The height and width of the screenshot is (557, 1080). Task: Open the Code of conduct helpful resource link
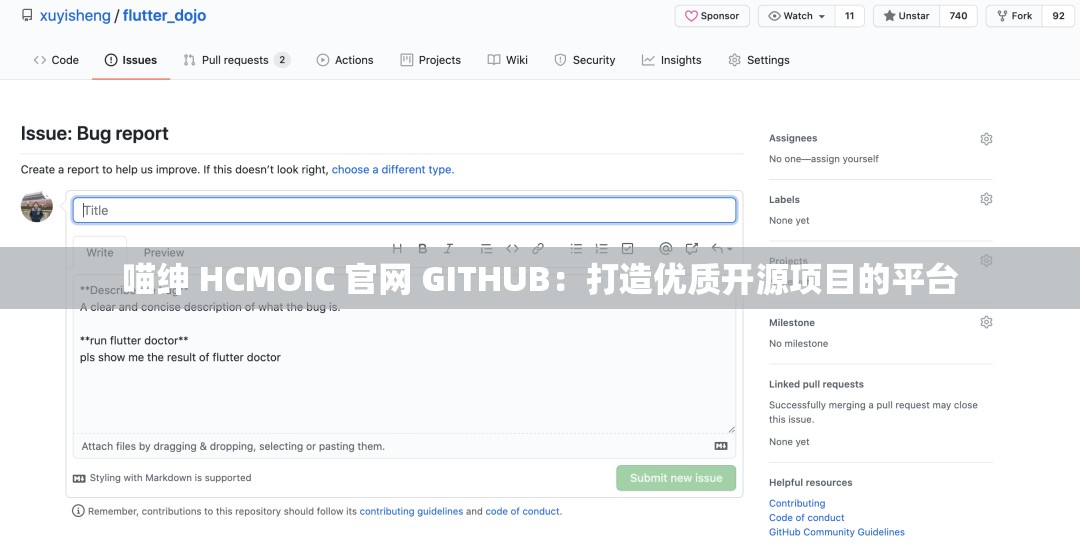click(x=807, y=518)
